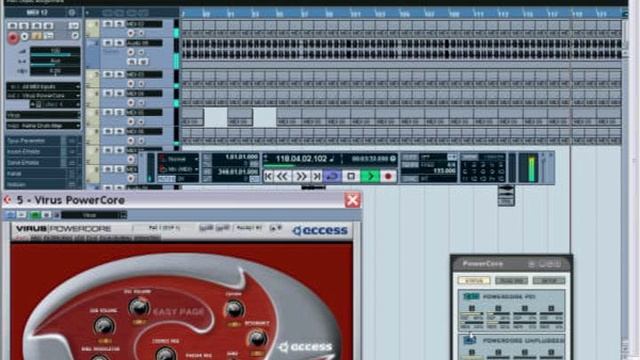The width and height of the screenshot is (640, 360).
Task: Click the Read button on the Audio 08 track
Action: [x=131, y=62]
